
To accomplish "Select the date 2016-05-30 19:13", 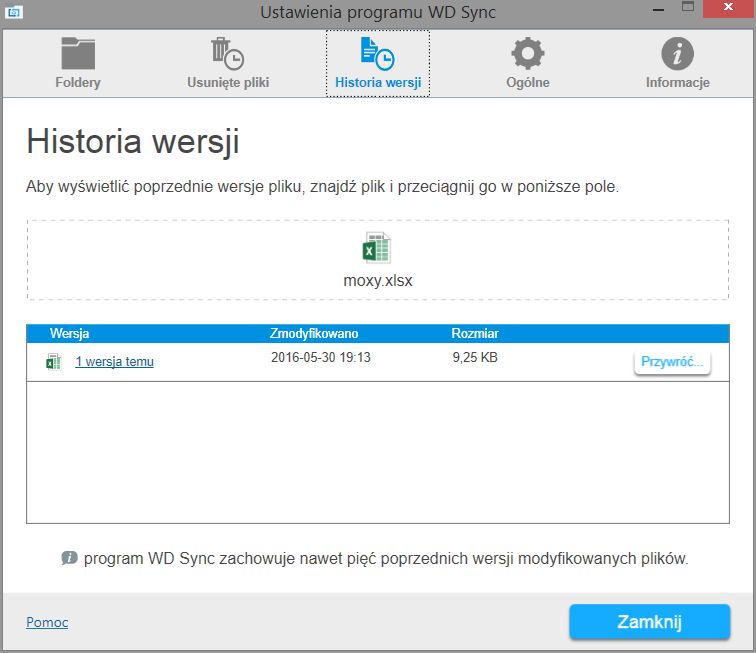I will click(321, 357).
